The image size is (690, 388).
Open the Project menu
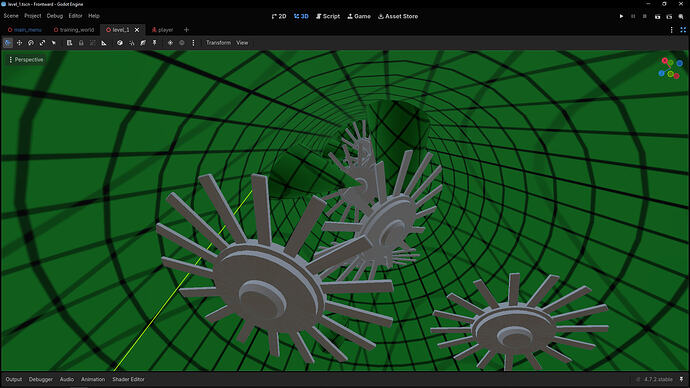pyautogui.click(x=33, y=16)
